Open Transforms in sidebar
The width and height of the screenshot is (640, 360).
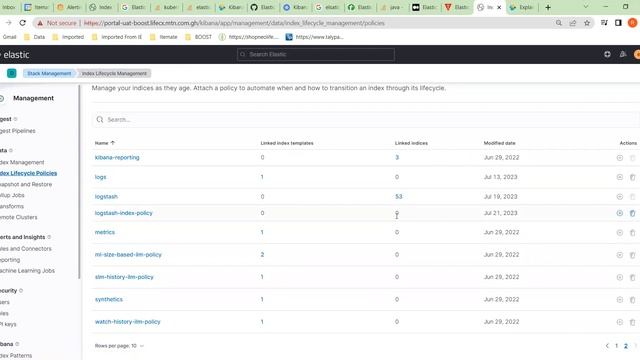pos(12,207)
